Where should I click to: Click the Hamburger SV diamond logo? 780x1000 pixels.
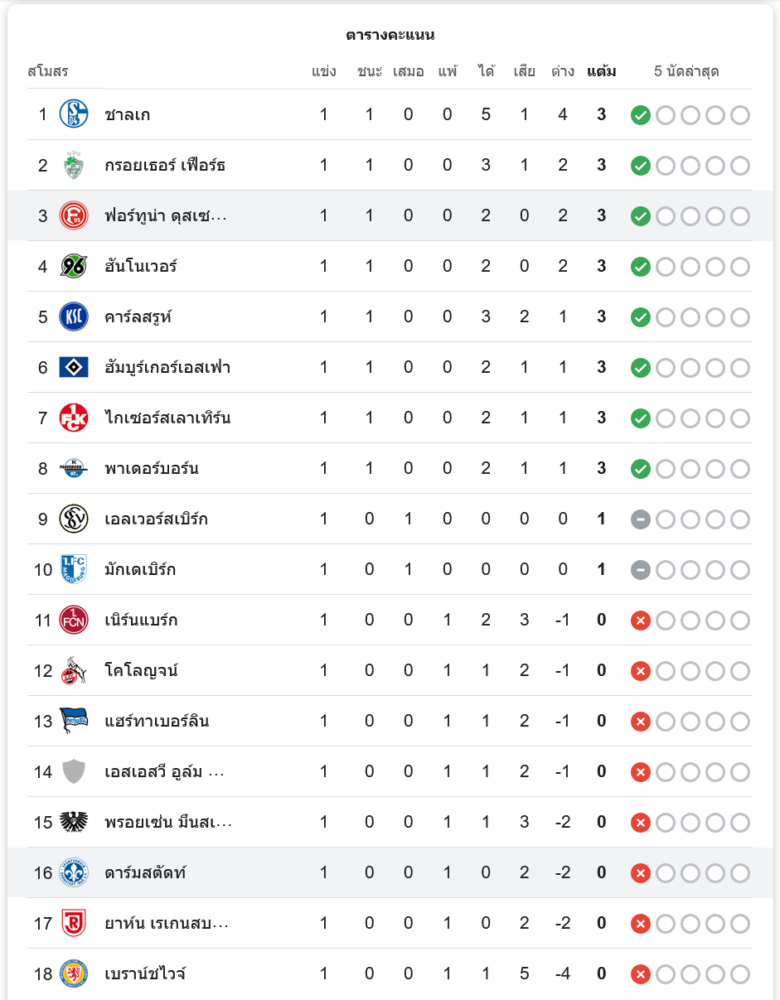(74, 367)
